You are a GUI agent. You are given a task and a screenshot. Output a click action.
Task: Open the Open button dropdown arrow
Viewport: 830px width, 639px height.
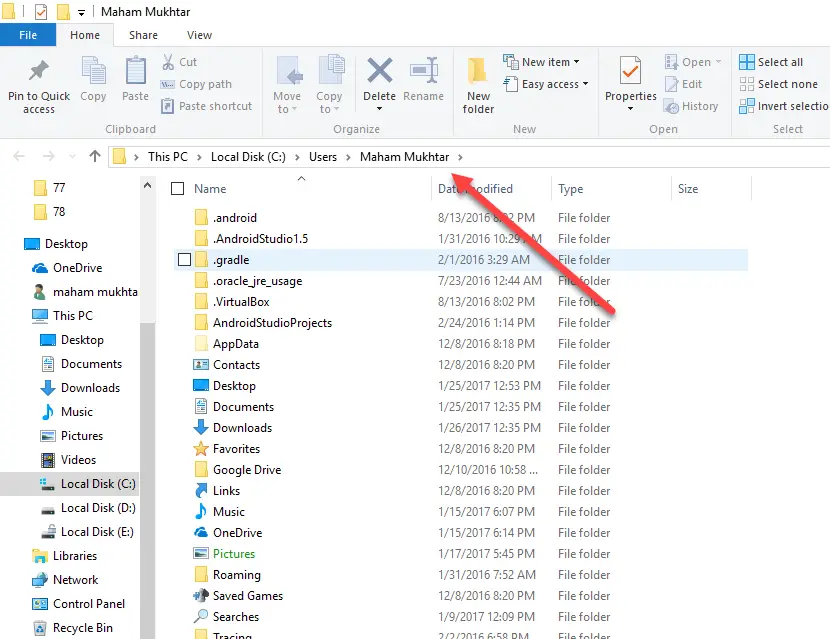pos(718,62)
